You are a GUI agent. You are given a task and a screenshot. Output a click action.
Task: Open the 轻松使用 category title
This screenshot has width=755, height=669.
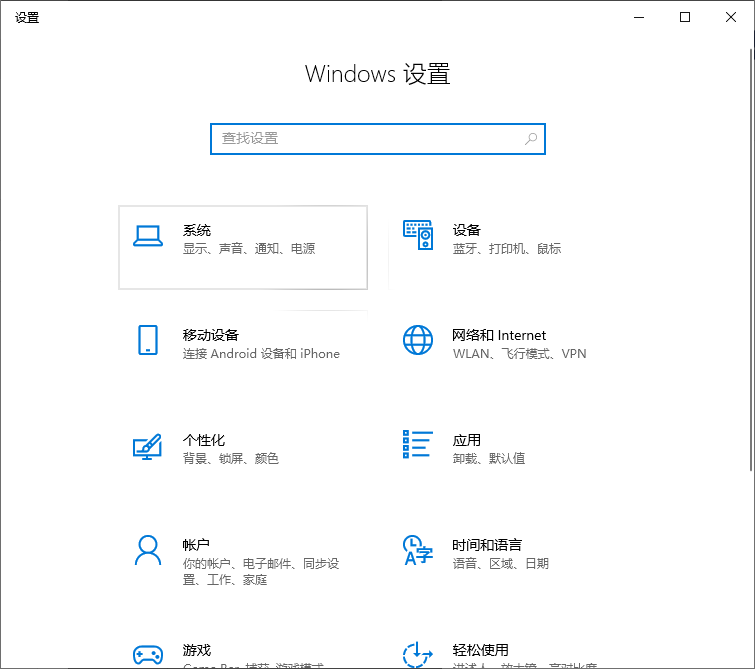pyautogui.click(x=481, y=650)
